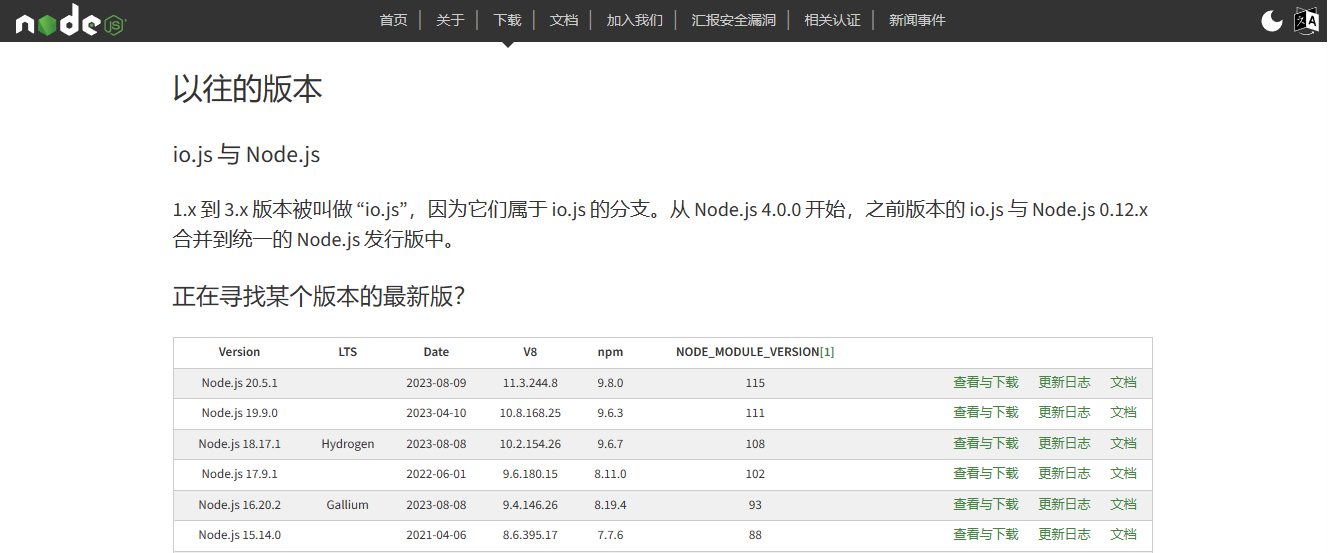
Task: Click module version 115
Action: [755, 383]
